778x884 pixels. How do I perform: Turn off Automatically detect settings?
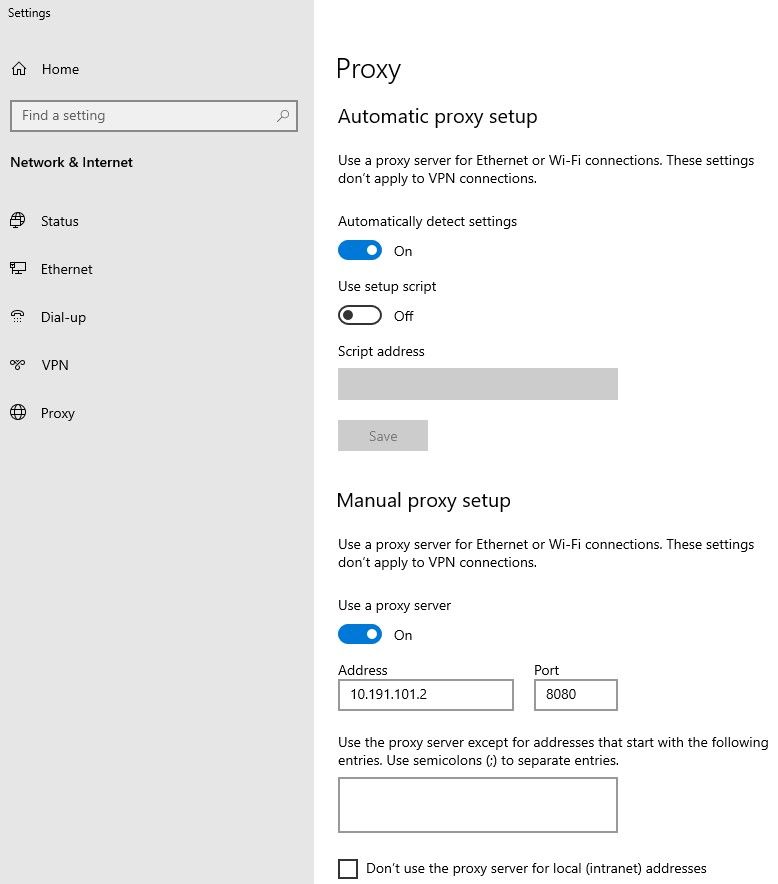point(360,250)
